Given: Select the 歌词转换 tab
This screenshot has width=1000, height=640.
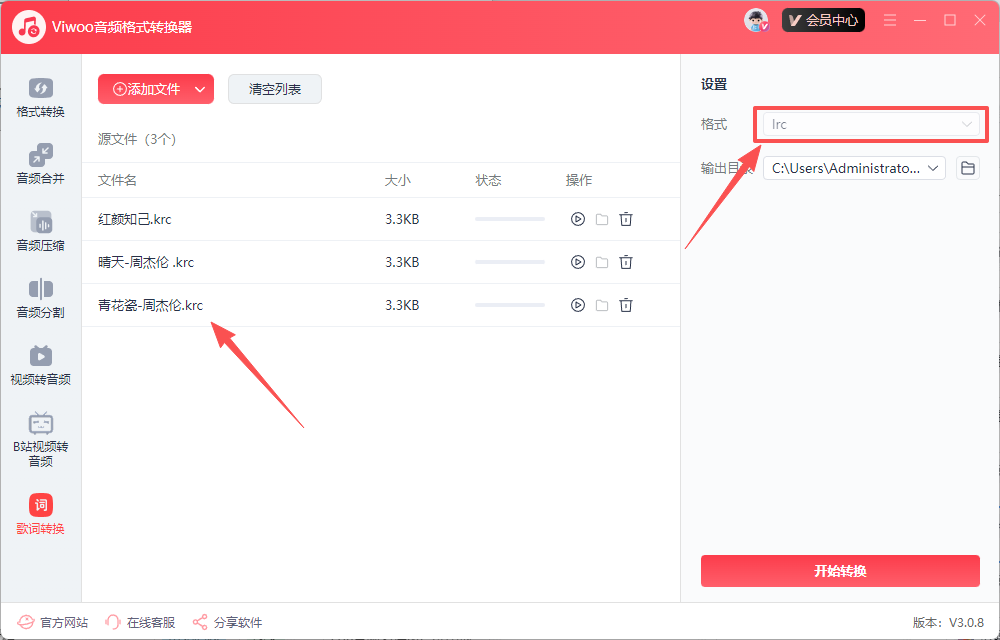Looking at the screenshot, I should [40, 515].
